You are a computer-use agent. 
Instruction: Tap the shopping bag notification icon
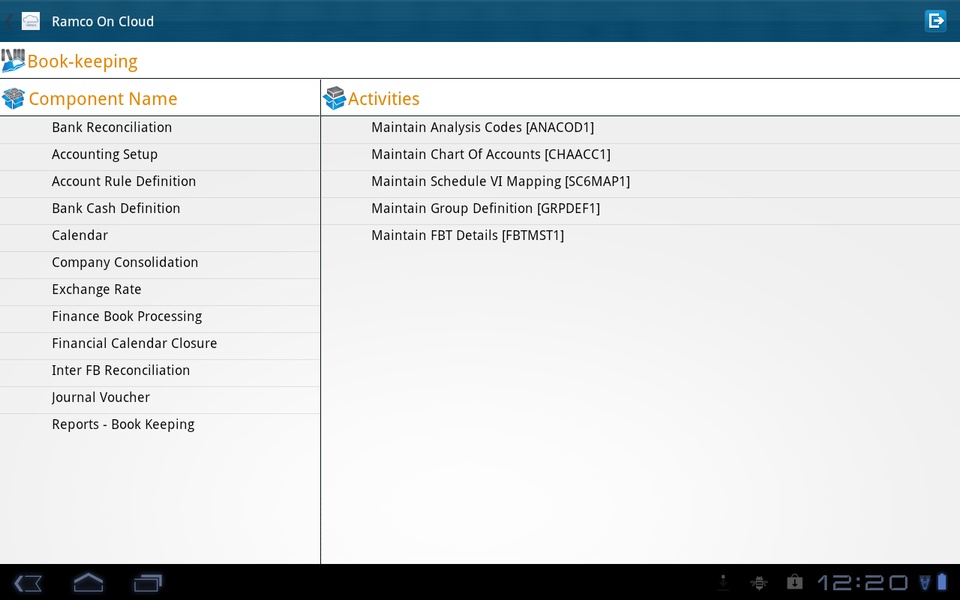pyautogui.click(x=795, y=582)
